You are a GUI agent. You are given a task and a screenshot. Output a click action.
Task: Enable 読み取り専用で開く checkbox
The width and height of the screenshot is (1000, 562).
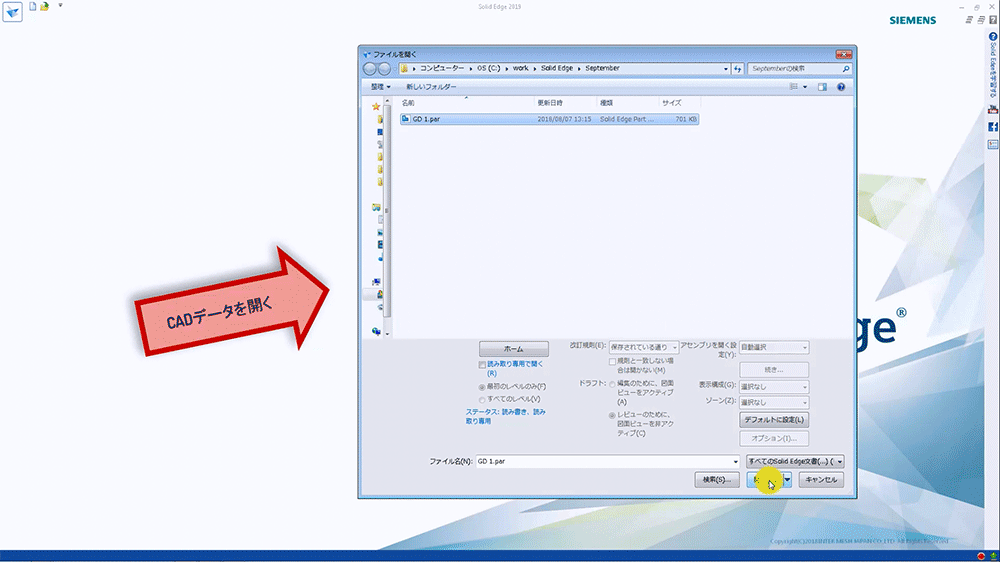(x=482, y=365)
